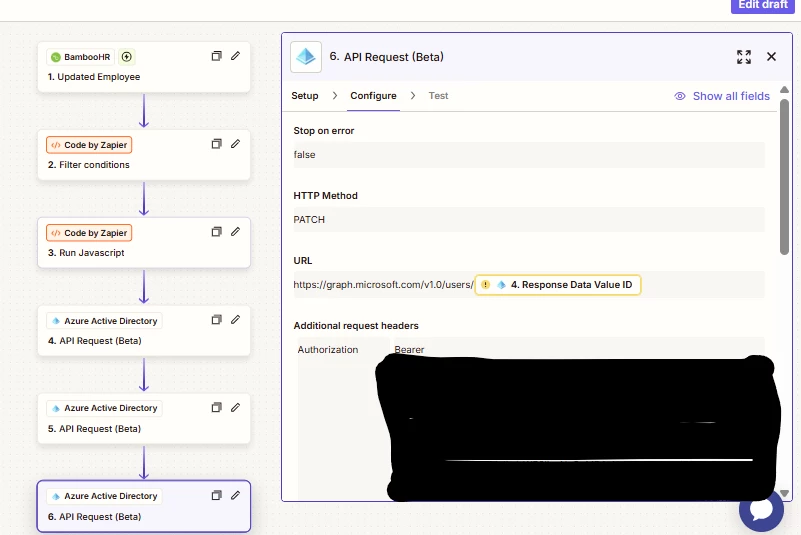
Task: Click Azure Active Directory badge in step 6
Action: 104,496
